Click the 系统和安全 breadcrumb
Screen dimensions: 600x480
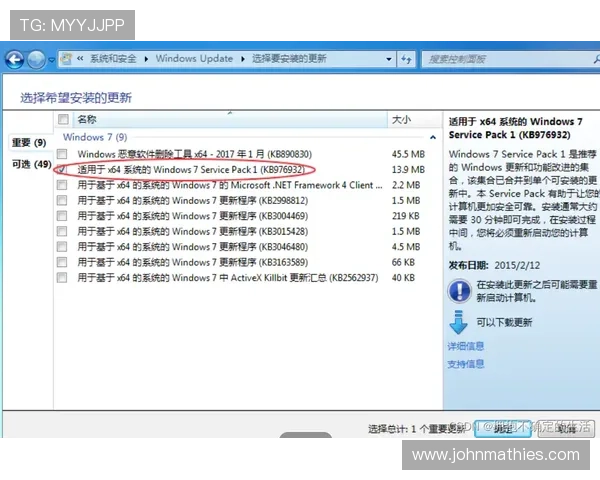(113, 59)
